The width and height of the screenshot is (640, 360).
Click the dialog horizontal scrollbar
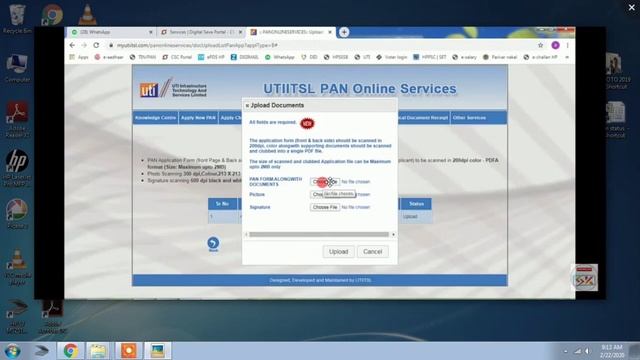pos(319,234)
